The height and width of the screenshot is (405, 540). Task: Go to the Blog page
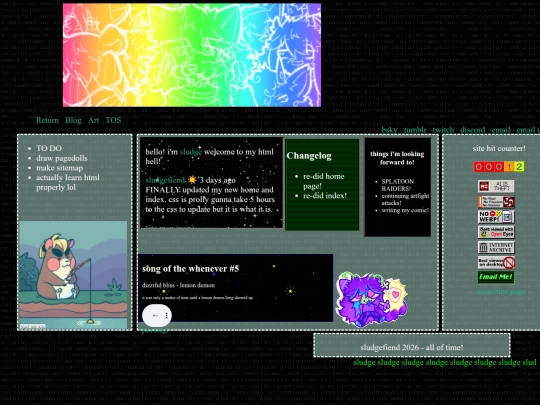coord(73,120)
